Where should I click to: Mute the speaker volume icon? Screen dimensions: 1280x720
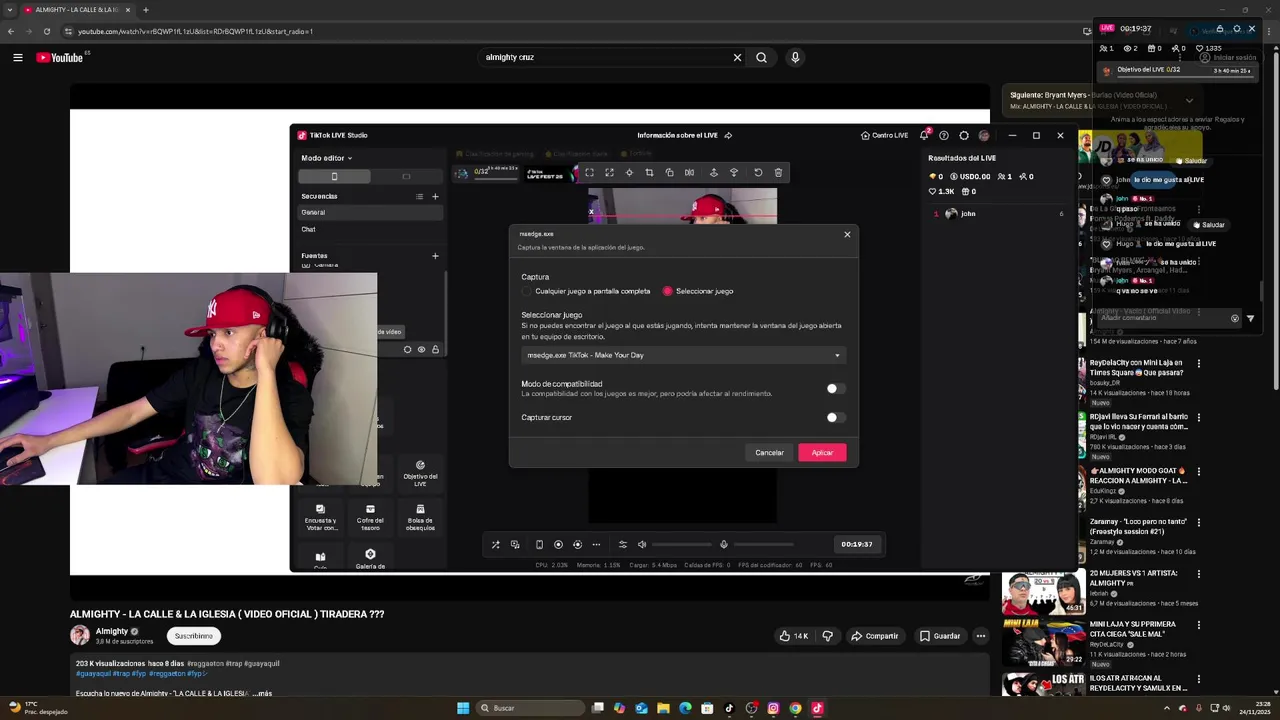tap(642, 544)
